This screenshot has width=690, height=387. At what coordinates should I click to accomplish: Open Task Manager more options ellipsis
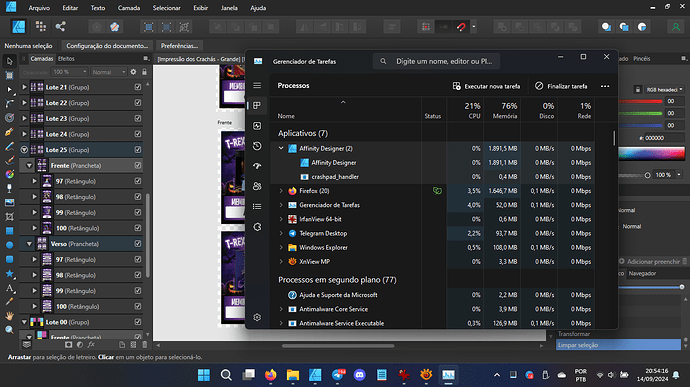click(x=605, y=86)
